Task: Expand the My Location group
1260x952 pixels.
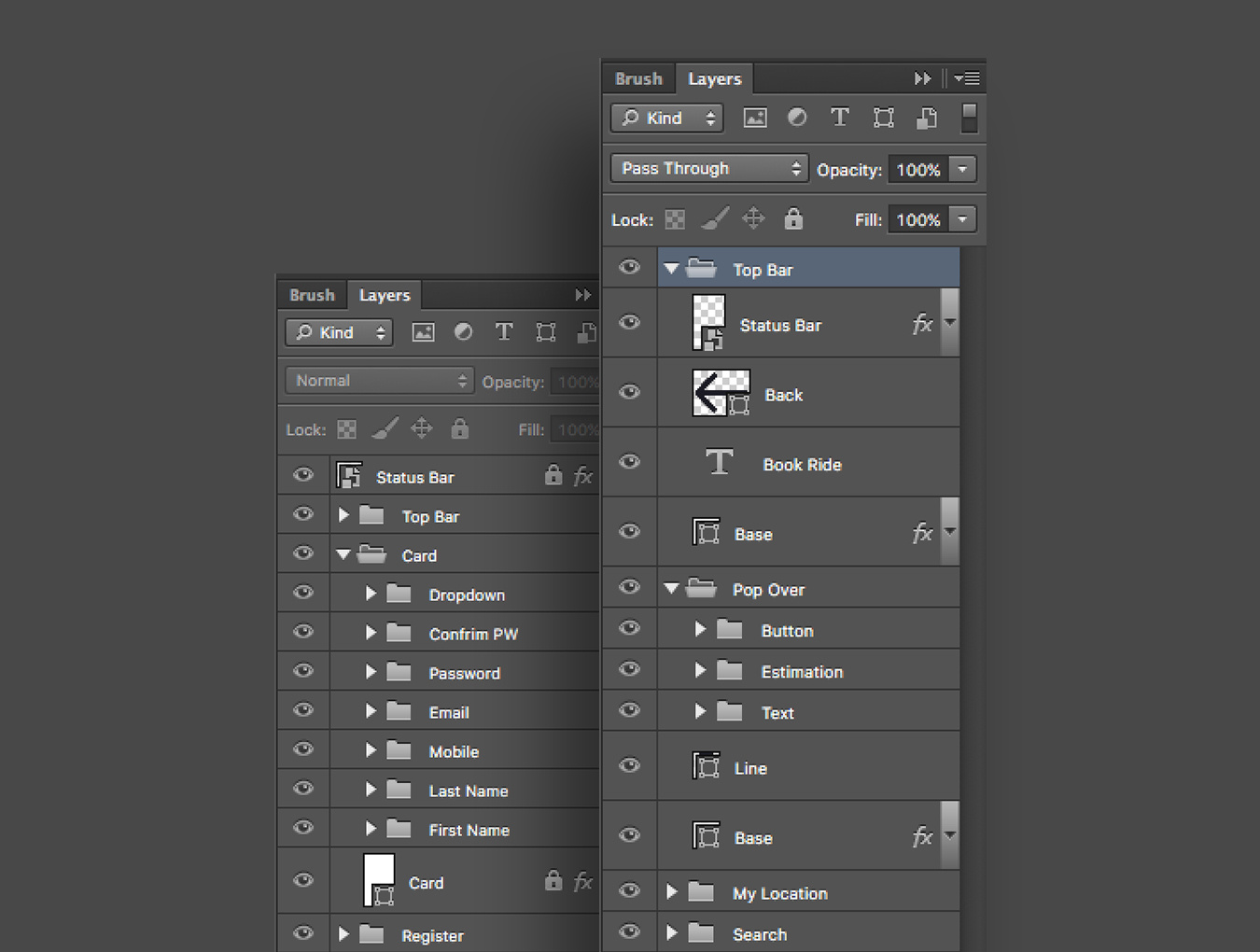Action: [671, 892]
